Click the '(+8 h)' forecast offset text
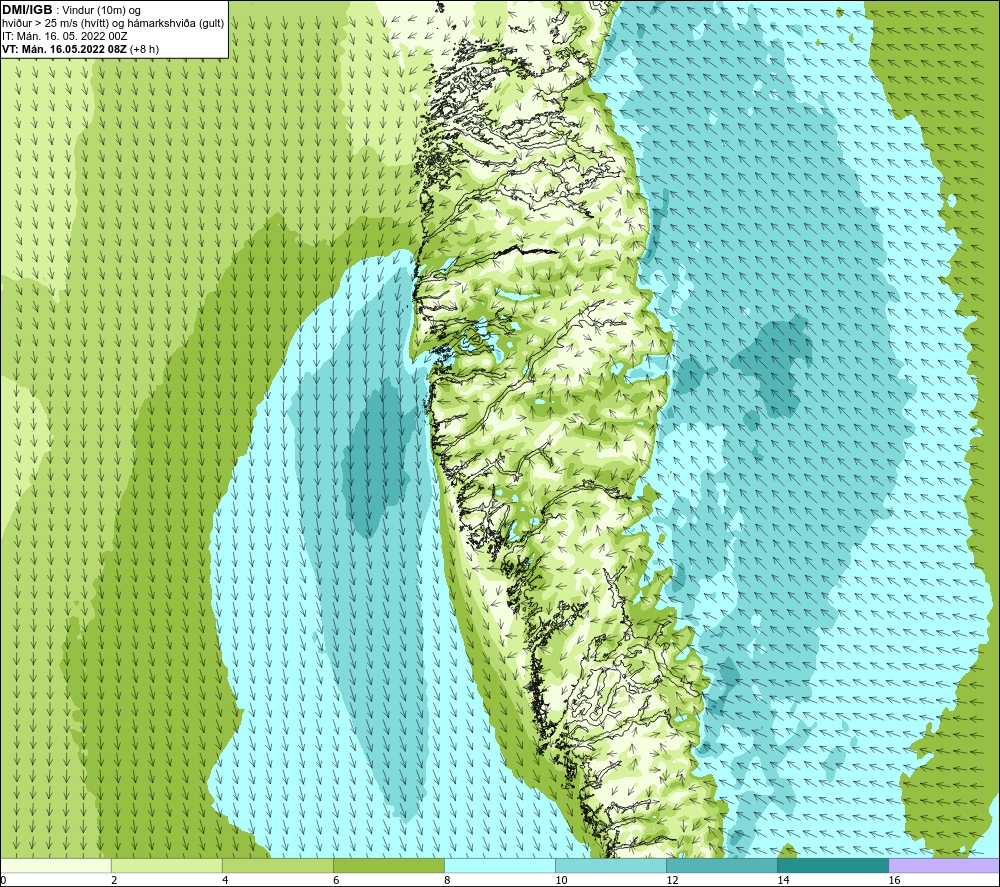Viewport: 1000px width, 887px height. pyautogui.click(x=144, y=49)
